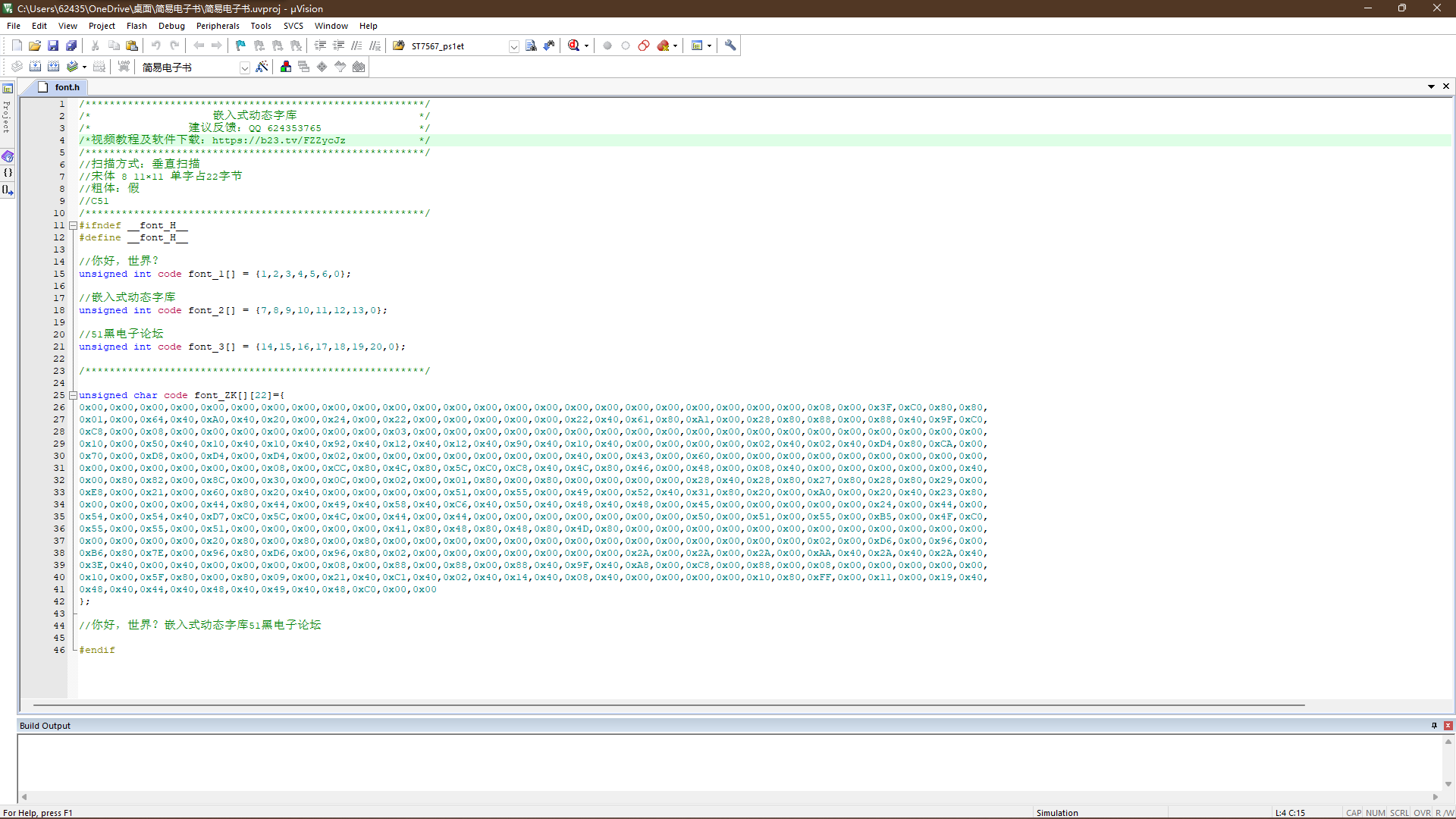Image resolution: width=1456 pixels, height=819 pixels.
Task: Open Configuration wrench icon
Action: [730, 46]
